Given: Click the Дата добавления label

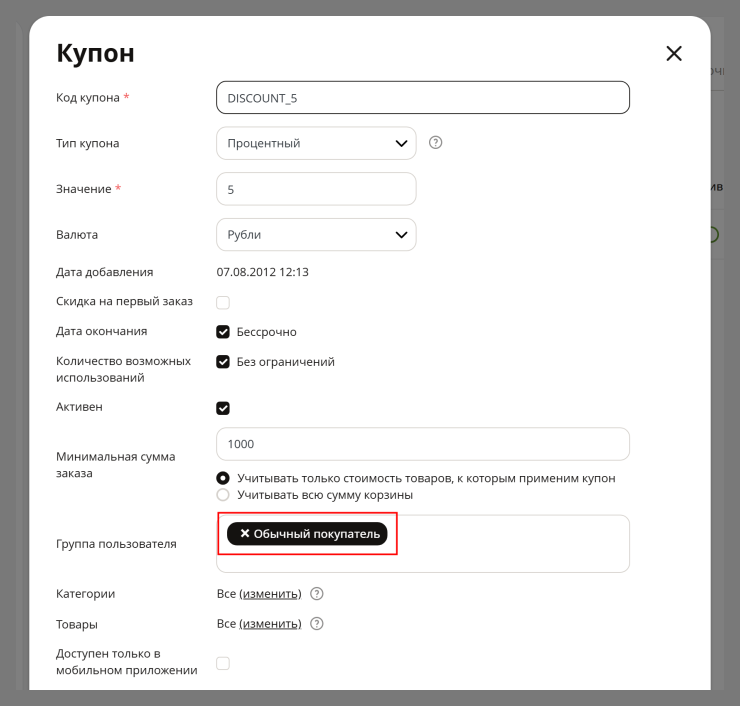Looking at the screenshot, I should [x=105, y=272].
